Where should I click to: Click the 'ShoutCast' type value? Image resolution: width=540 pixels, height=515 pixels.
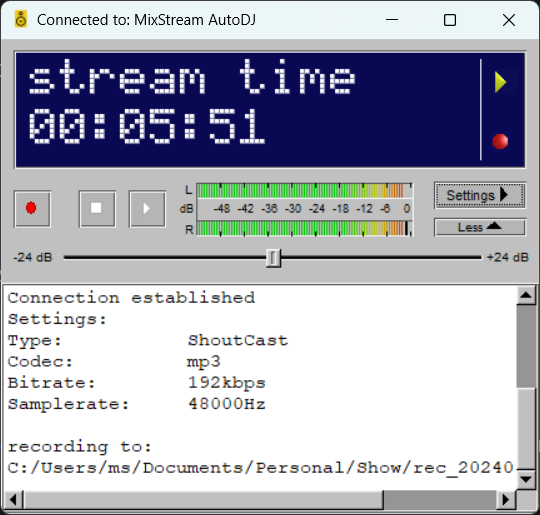[x=238, y=341]
